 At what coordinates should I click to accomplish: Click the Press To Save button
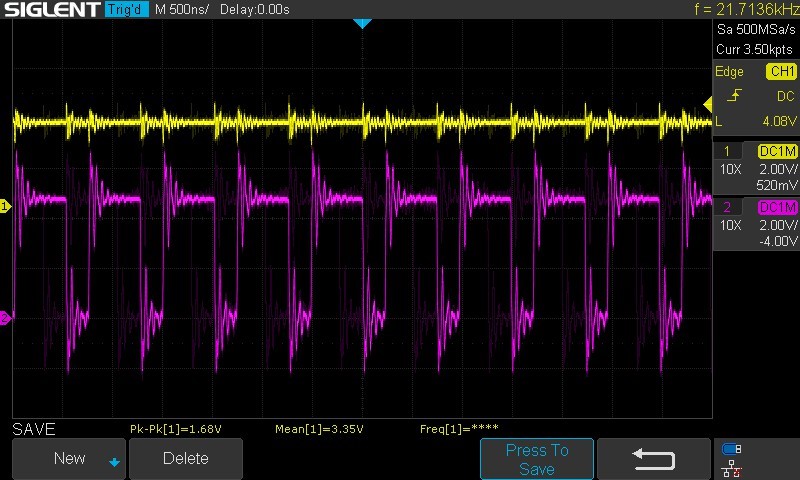[x=537, y=459]
